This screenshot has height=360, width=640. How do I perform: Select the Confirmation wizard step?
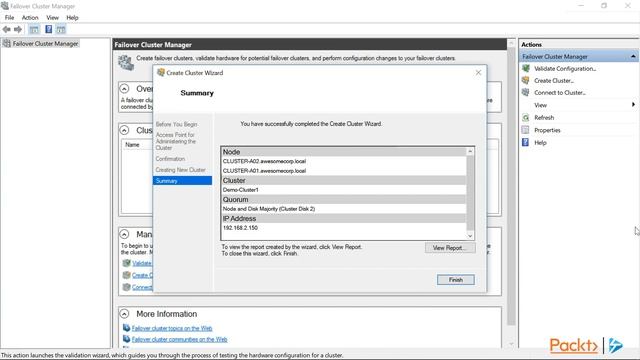click(x=170, y=159)
